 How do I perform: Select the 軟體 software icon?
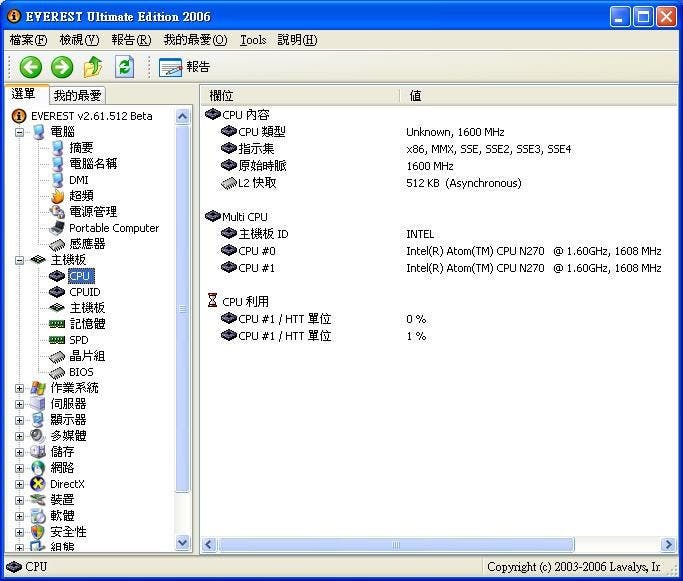coord(38,517)
